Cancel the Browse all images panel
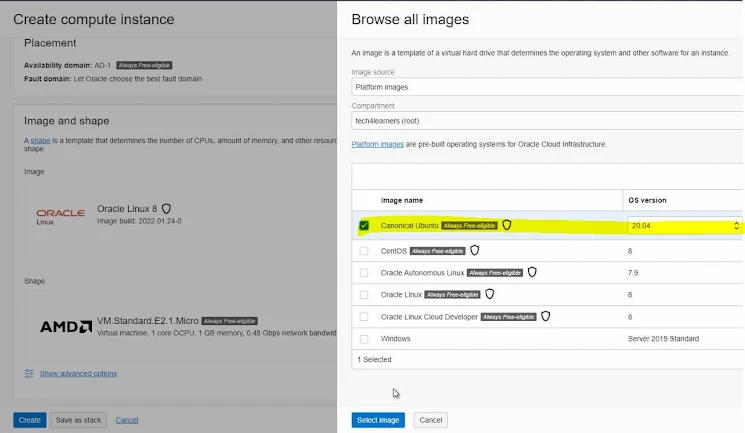Screen dimensions: 745x433 click(430, 420)
